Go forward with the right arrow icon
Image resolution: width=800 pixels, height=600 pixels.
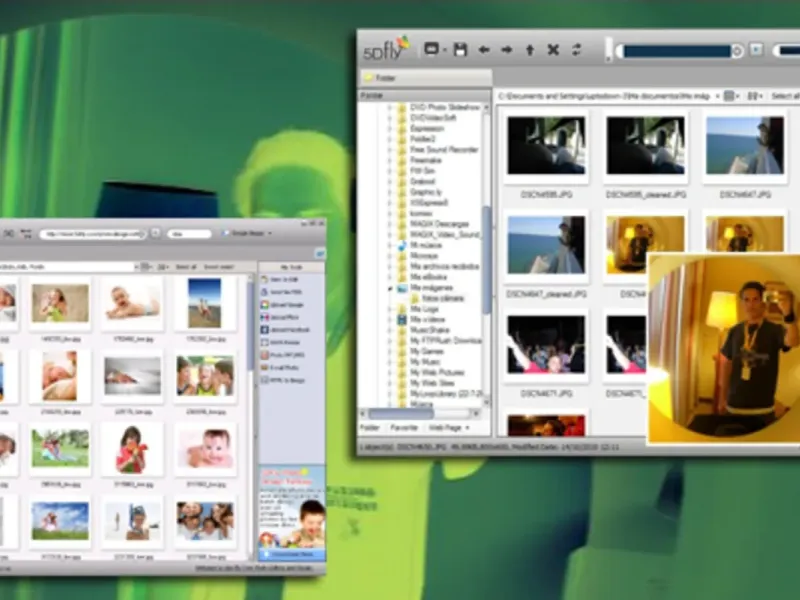click(x=507, y=49)
